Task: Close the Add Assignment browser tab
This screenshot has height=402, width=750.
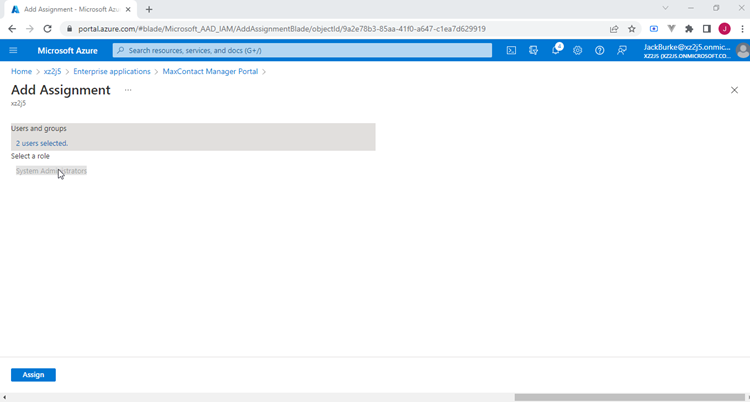Action: tap(128, 10)
